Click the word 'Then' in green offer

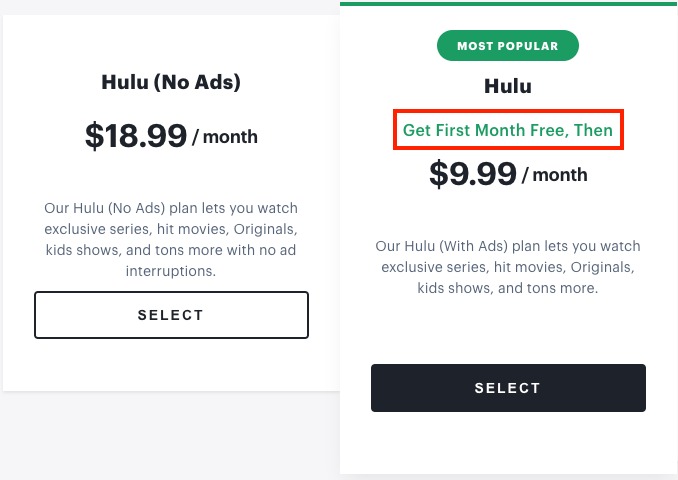tap(593, 130)
